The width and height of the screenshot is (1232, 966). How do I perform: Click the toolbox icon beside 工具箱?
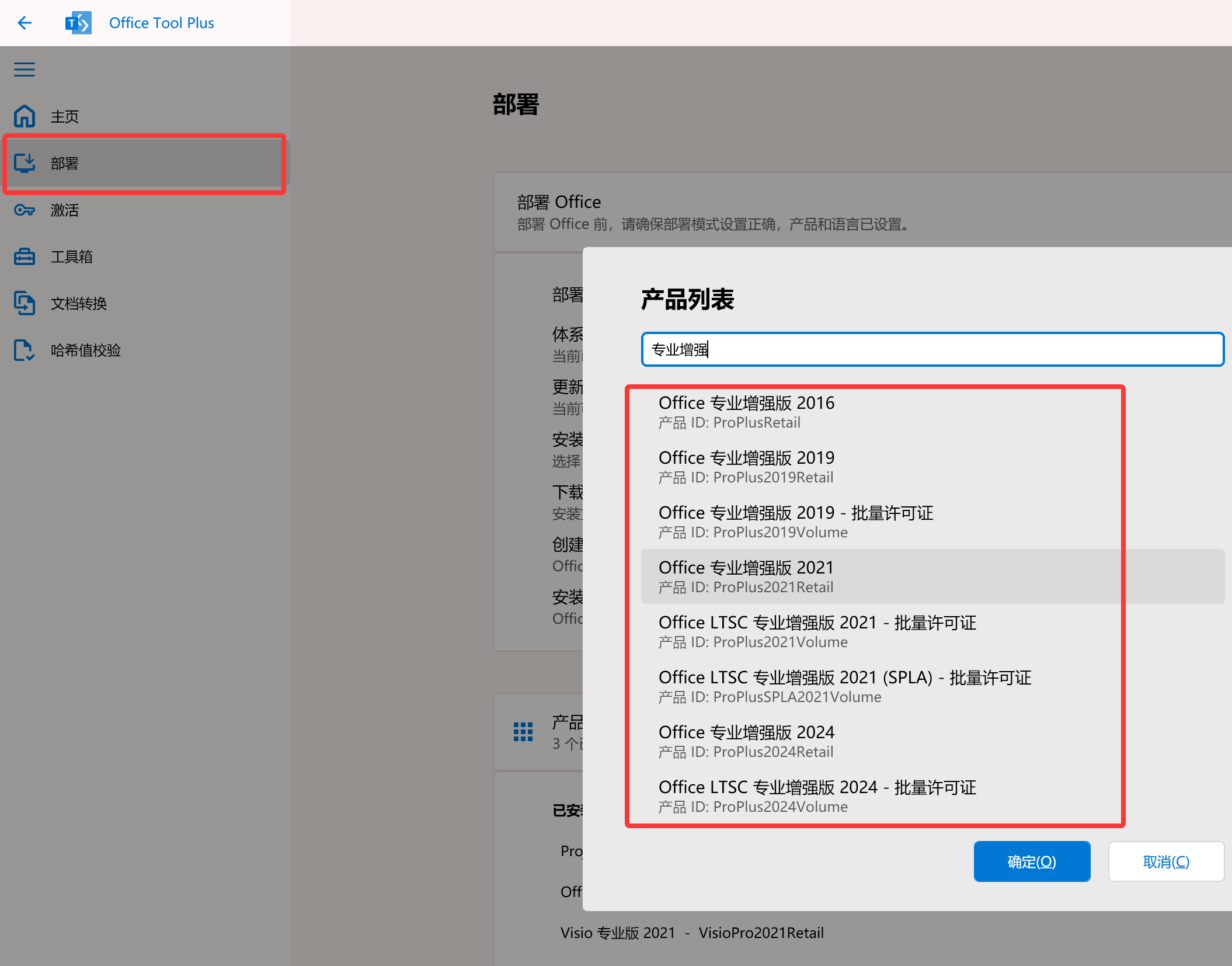(x=25, y=256)
